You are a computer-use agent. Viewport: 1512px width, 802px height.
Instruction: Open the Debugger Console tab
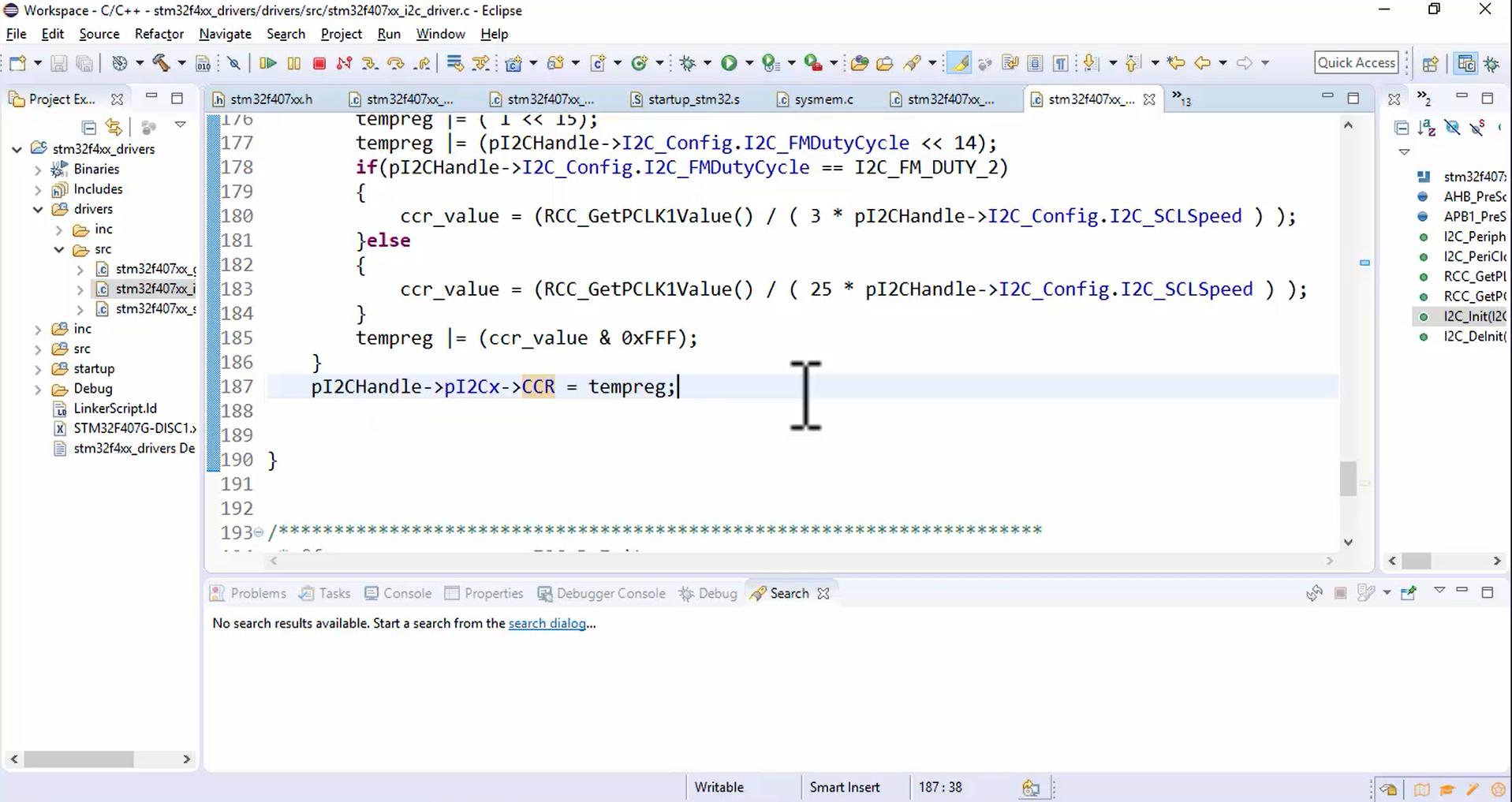(x=601, y=593)
